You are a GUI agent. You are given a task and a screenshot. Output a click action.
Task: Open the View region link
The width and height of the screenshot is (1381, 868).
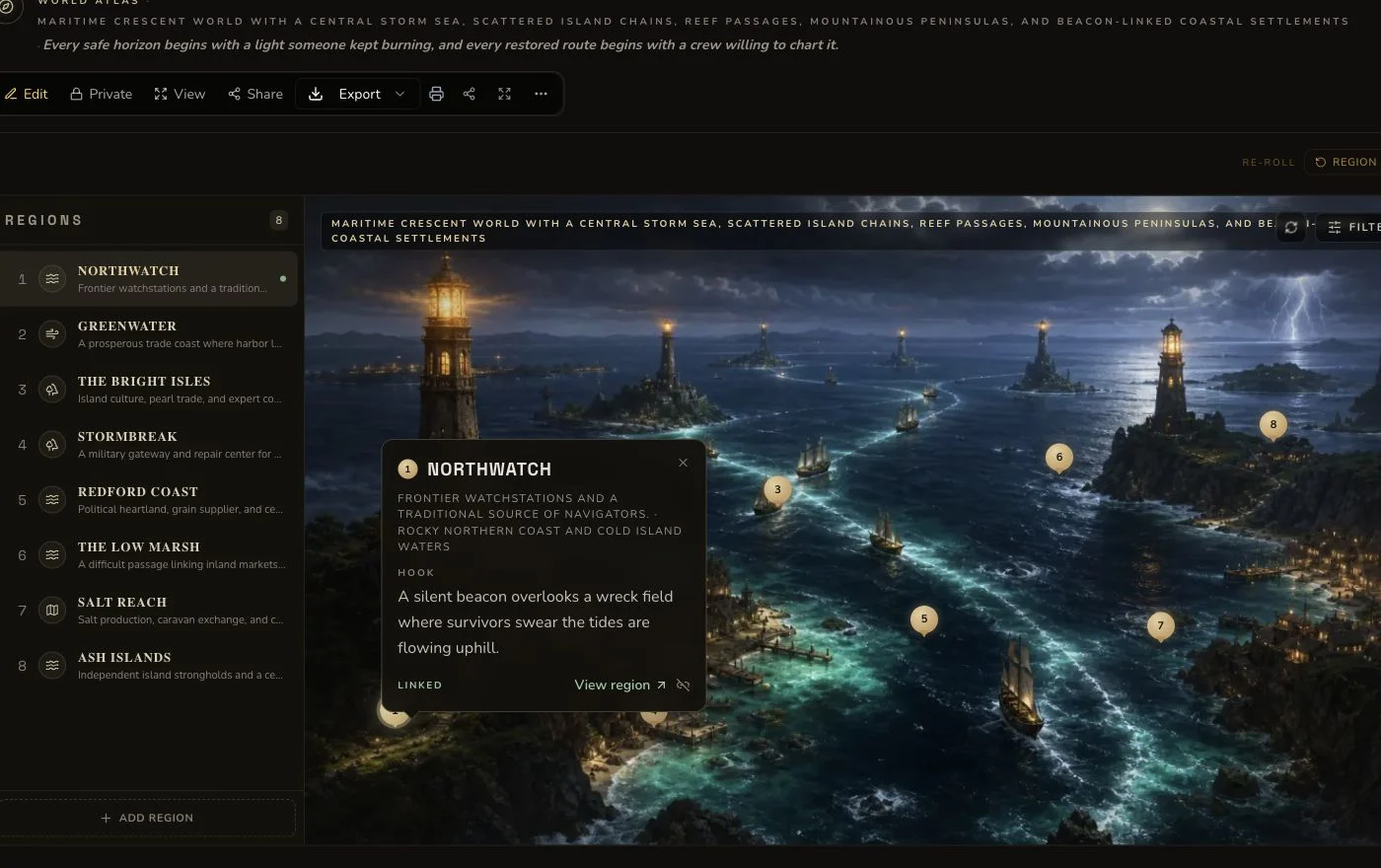tap(619, 685)
